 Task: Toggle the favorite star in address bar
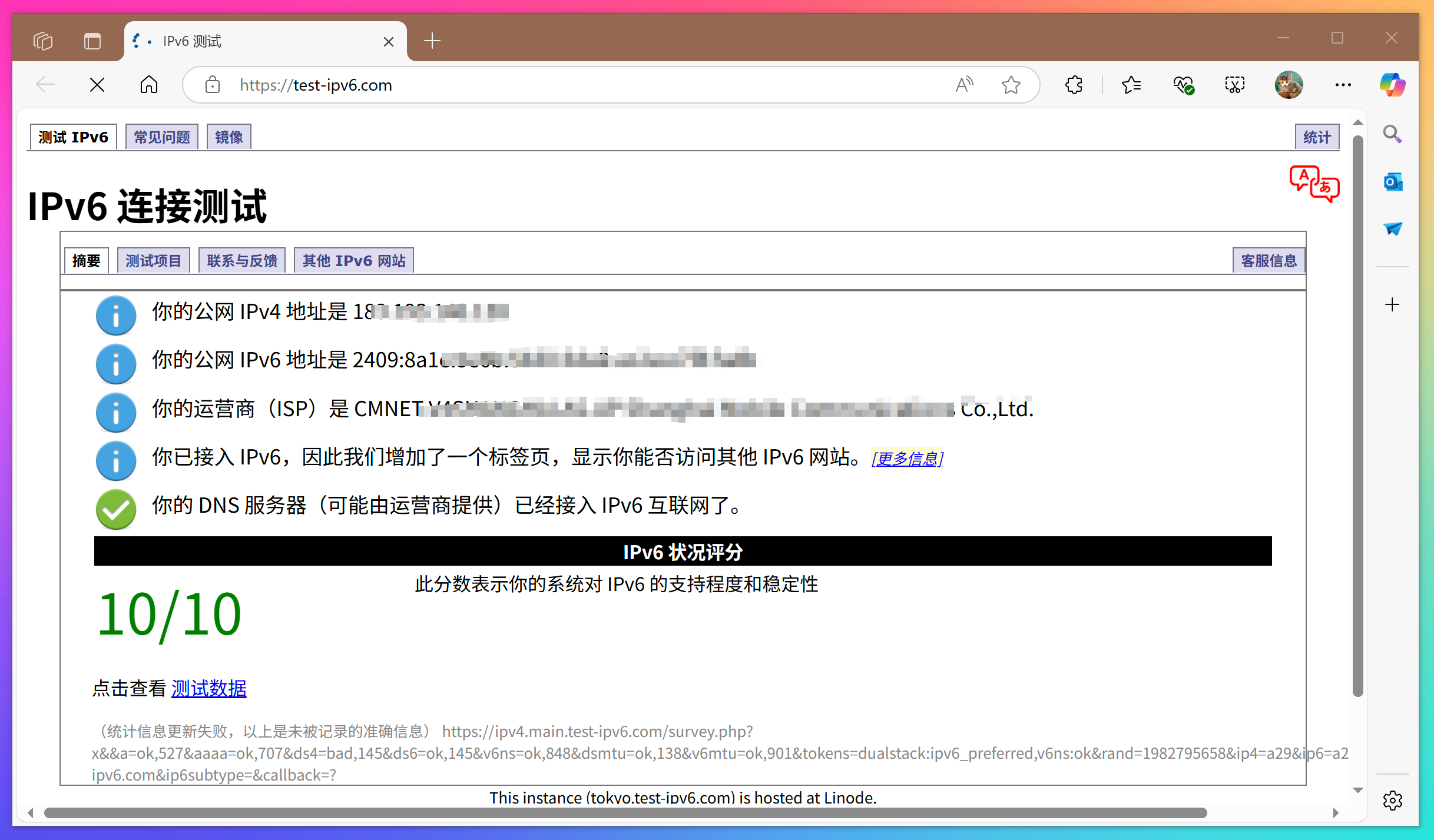tap(1011, 85)
